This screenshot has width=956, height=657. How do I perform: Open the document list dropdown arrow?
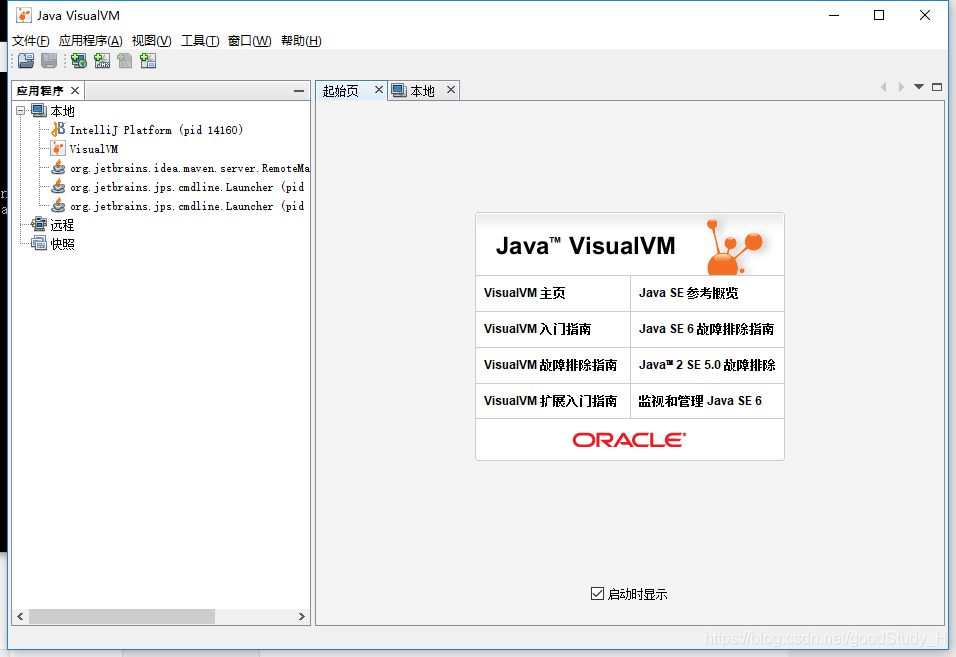[919, 87]
